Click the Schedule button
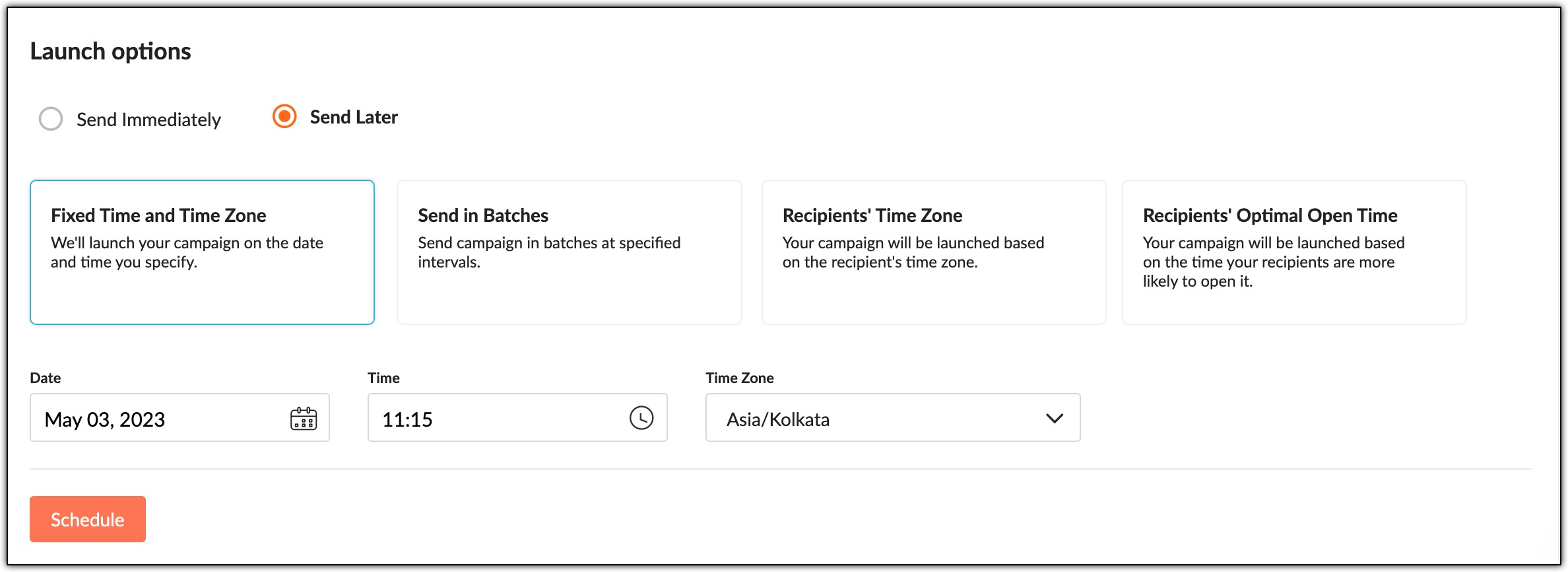The image size is (1568, 572). [88, 519]
